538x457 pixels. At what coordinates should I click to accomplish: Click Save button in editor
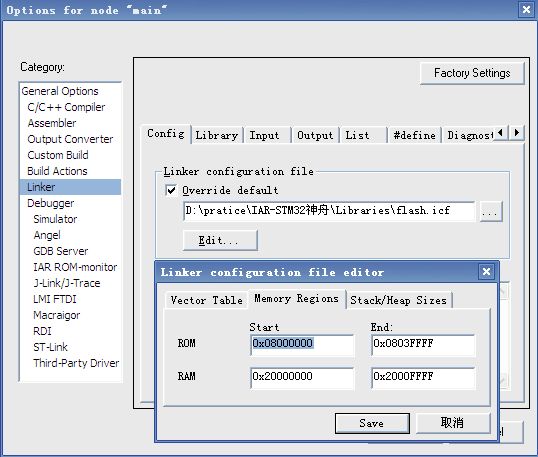[x=372, y=423]
